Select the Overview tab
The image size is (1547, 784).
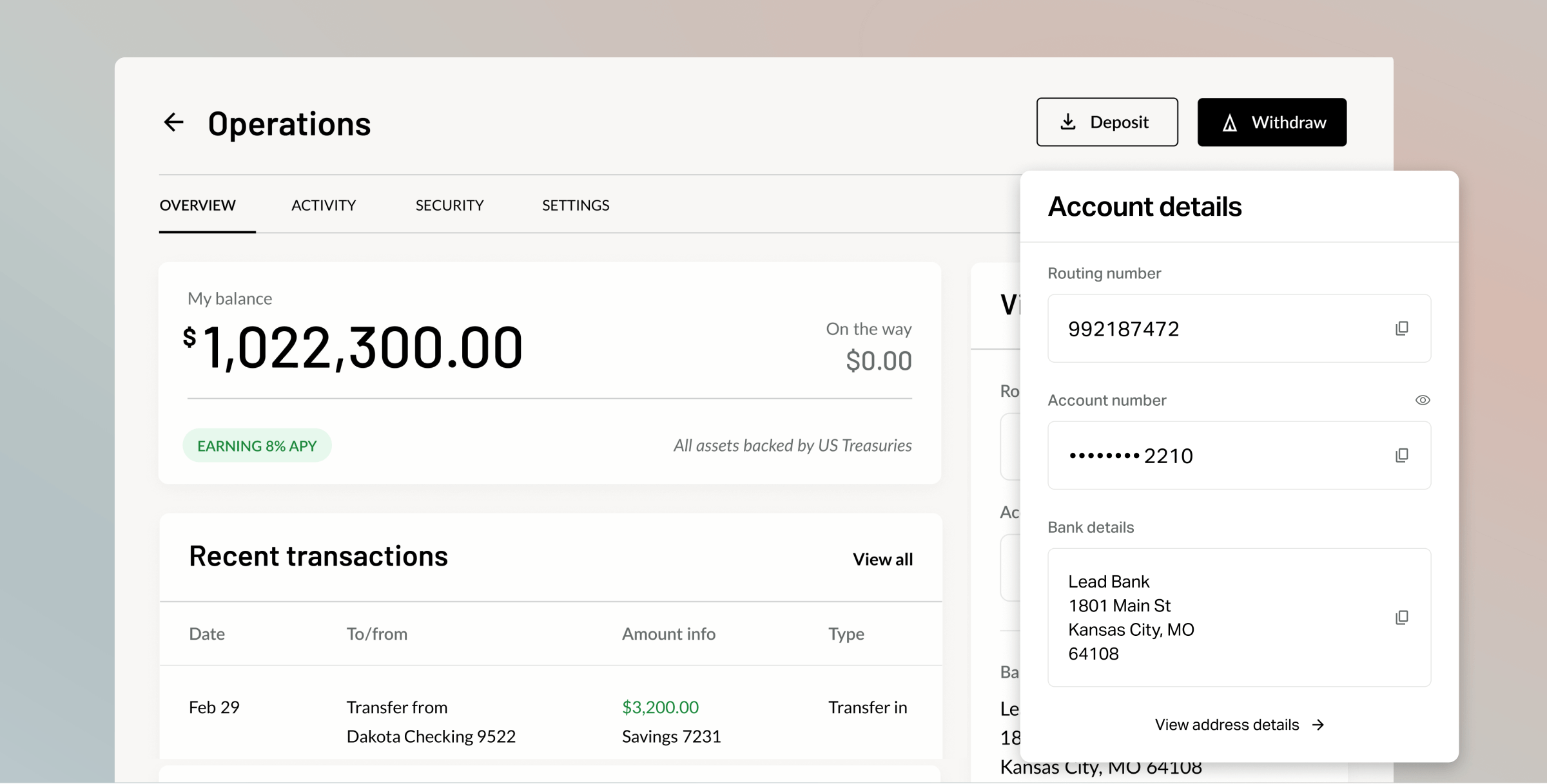point(197,205)
